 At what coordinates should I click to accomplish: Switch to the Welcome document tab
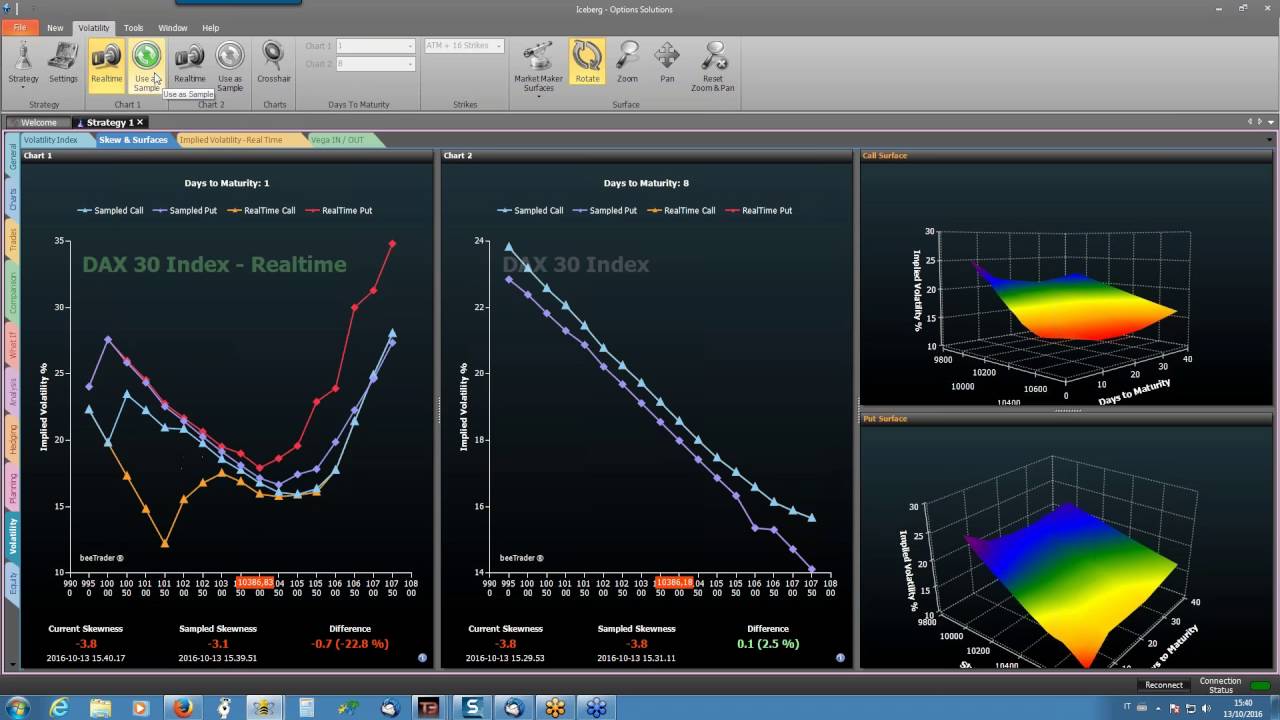coord(39,122)
